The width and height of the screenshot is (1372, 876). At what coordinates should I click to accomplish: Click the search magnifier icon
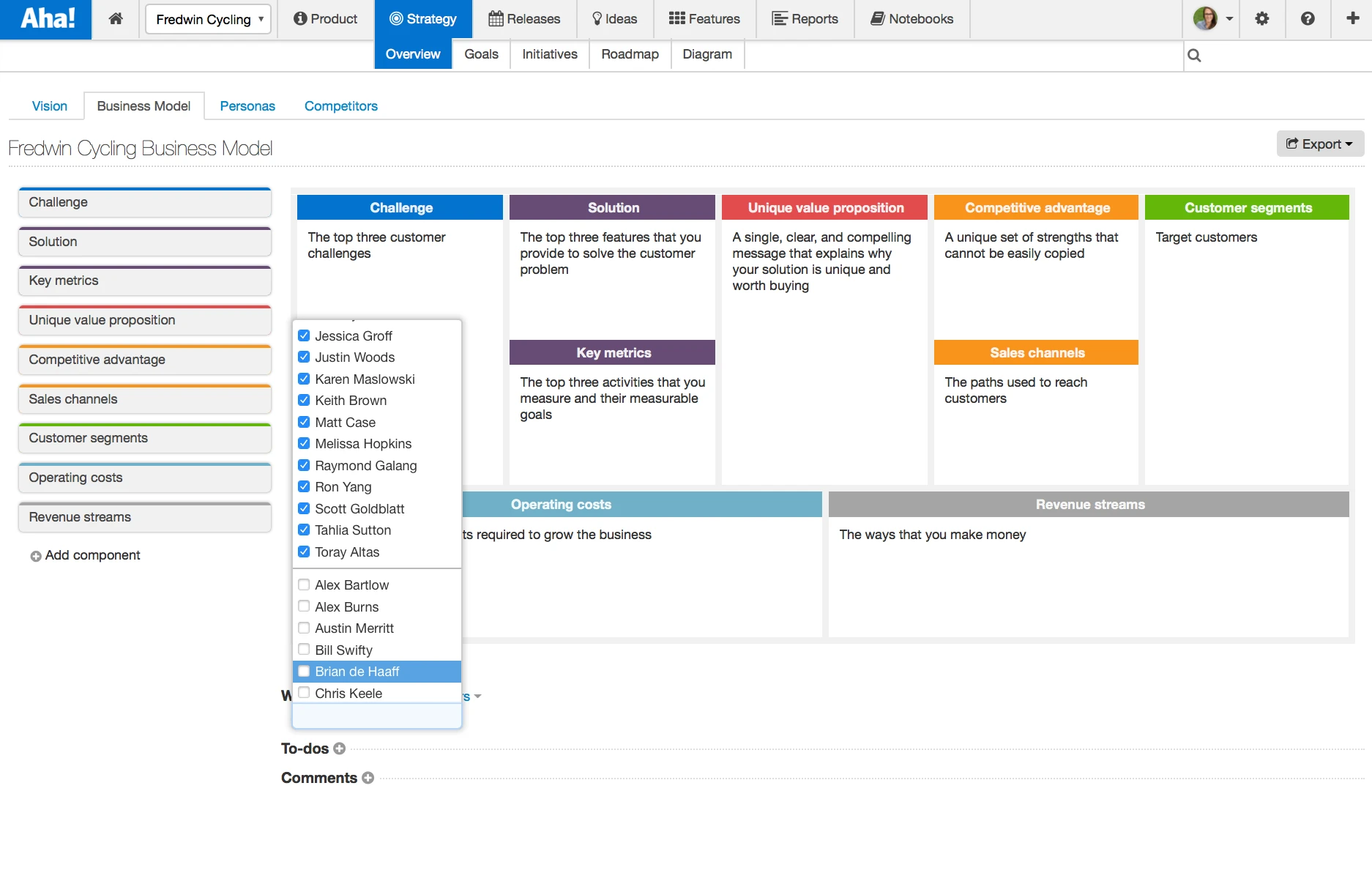click(1194, 55)
